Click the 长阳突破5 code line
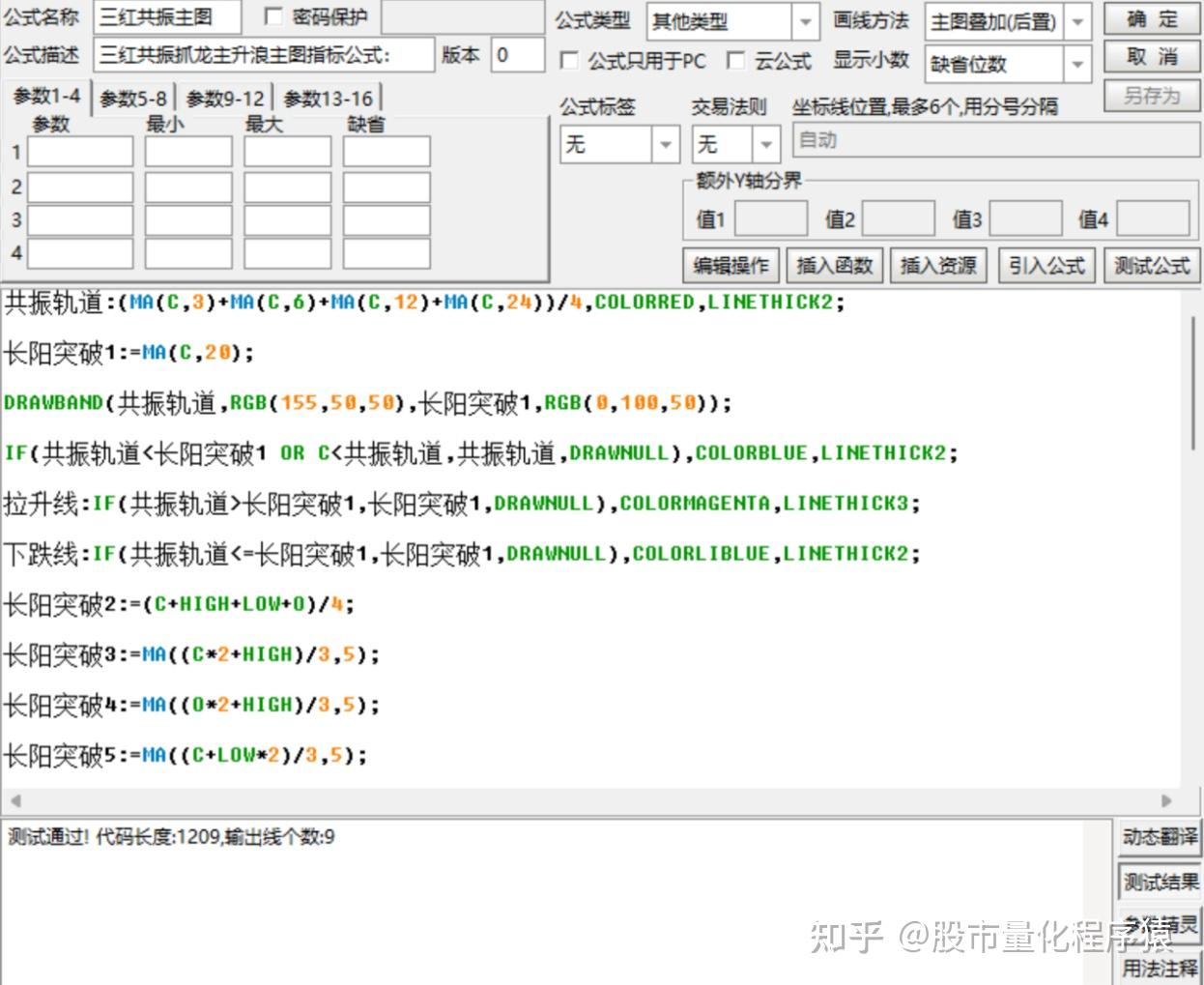Screen dimensions: 1204x985 186,755
